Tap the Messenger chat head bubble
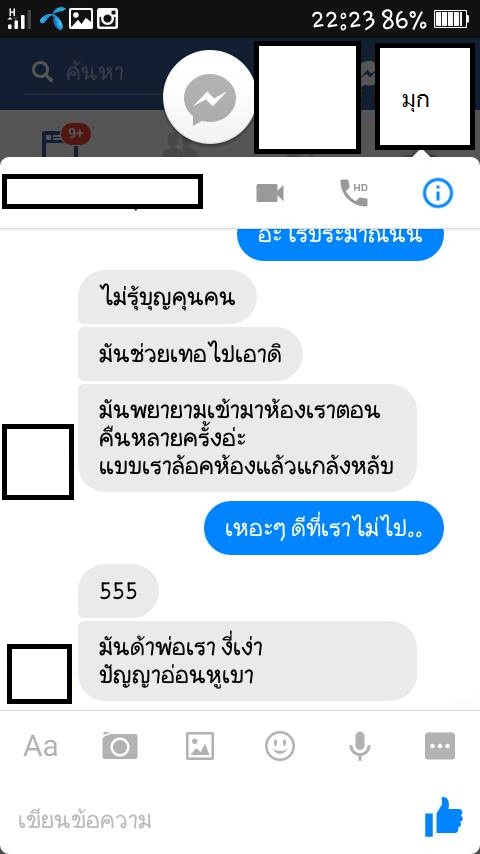The width and height of the screenshot is (480, 854). [x=210, y=99]
